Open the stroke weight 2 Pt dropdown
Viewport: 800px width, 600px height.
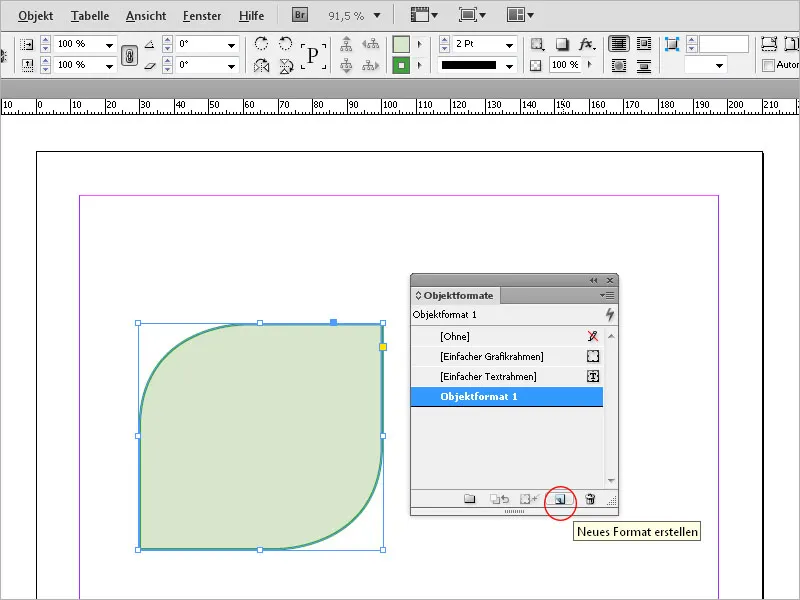click(509, 45)
